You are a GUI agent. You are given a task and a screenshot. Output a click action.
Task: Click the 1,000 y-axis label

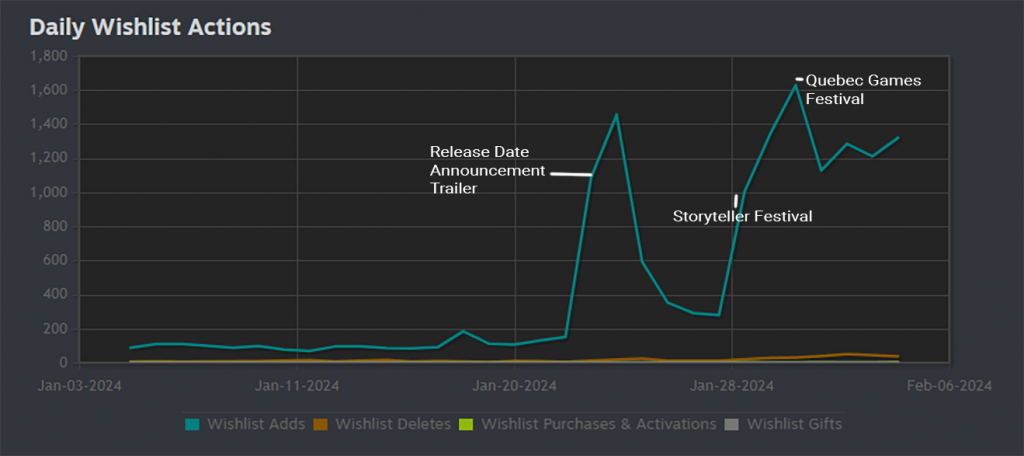48,192
